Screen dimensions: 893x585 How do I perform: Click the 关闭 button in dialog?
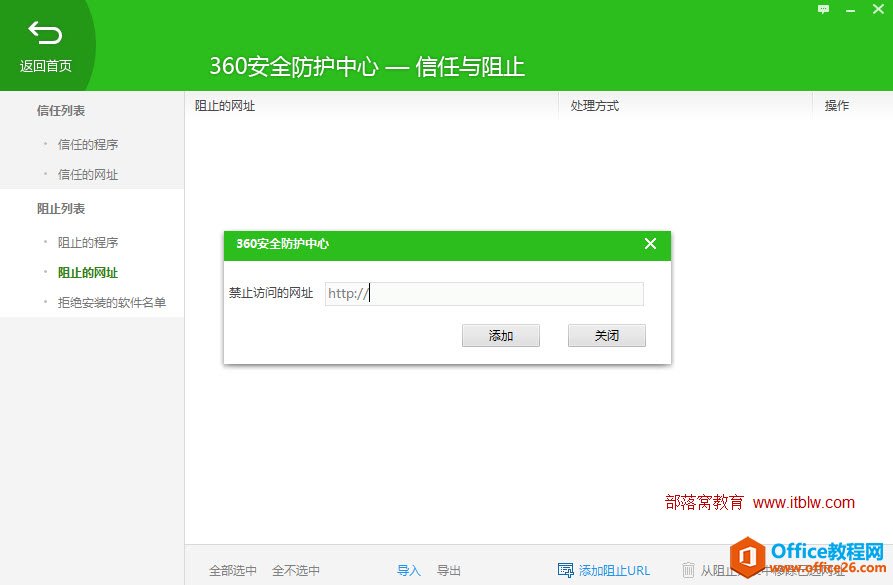pos(607,336)
